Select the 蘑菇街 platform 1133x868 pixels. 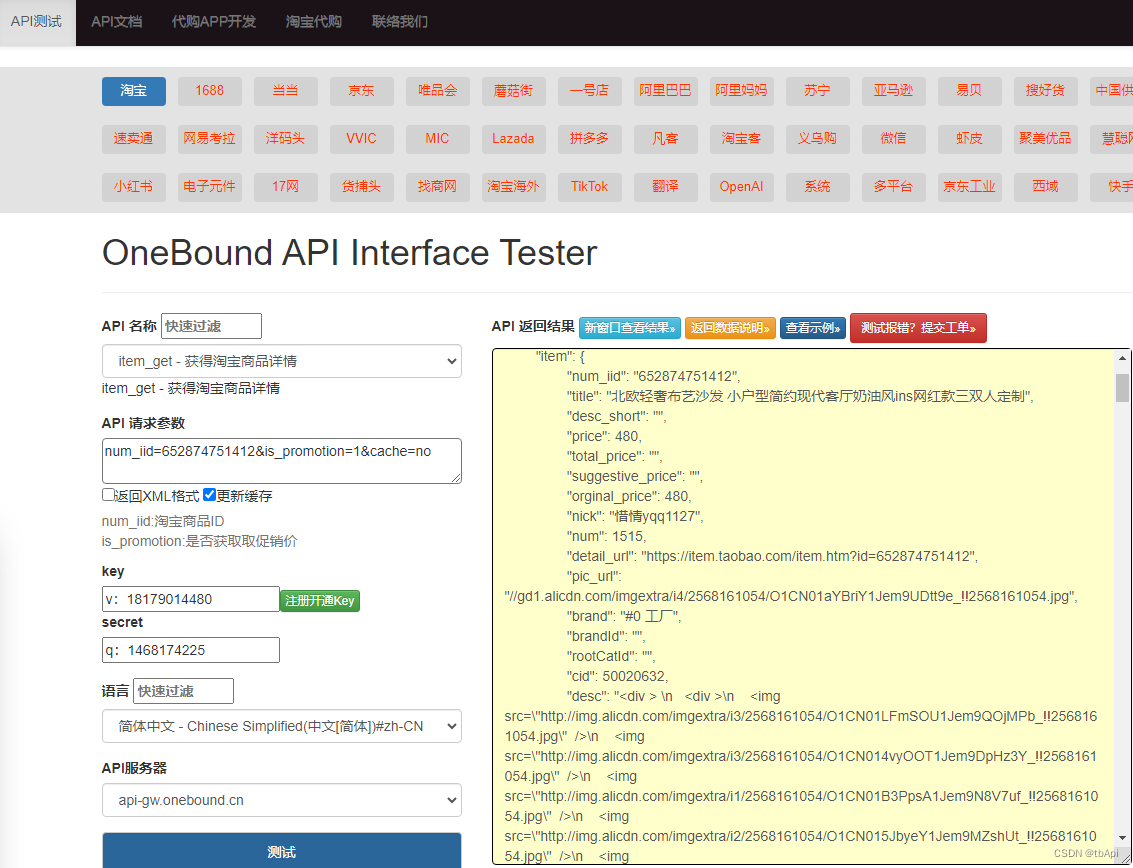click(514, 91)
